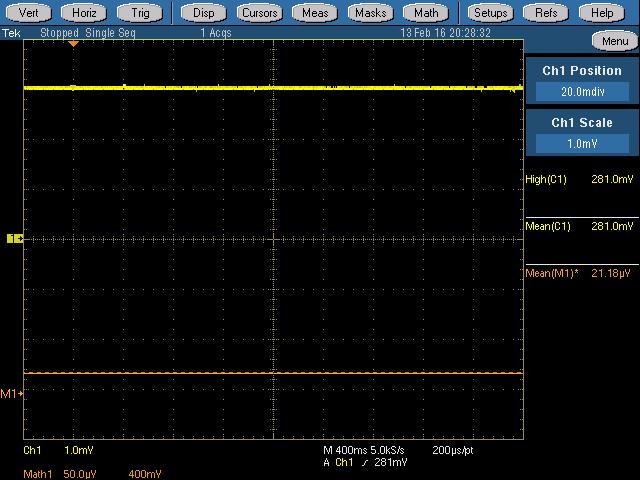Open the Setups menu
Viewport: 640px width, 480px height.
coord(490,13)
